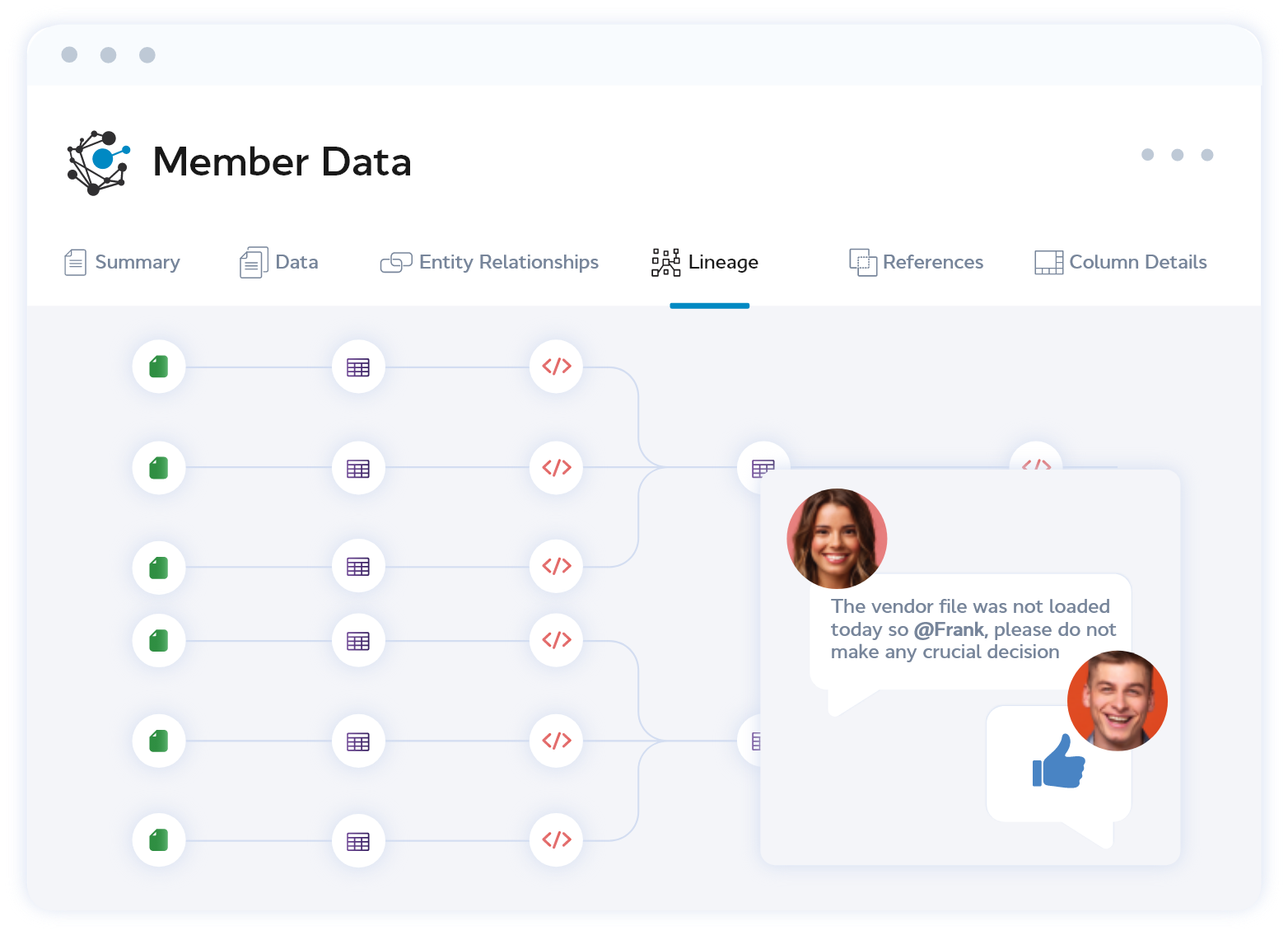
Task: Click the @Frank mention link
Action: pyautogui.click(x=949, y=629)
